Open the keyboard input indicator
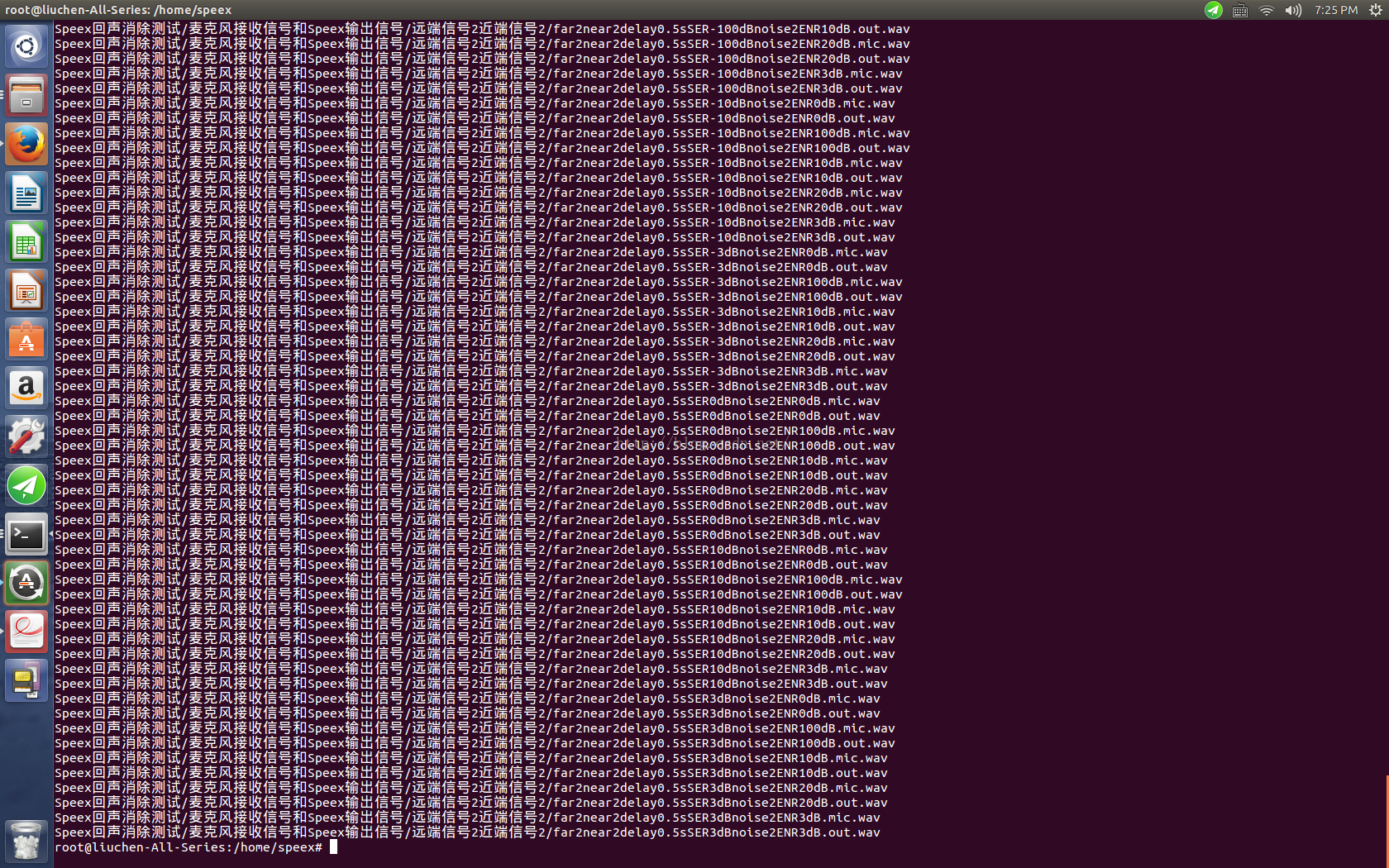Screen dimensions: 1389x868 (x=1239, y=10)
